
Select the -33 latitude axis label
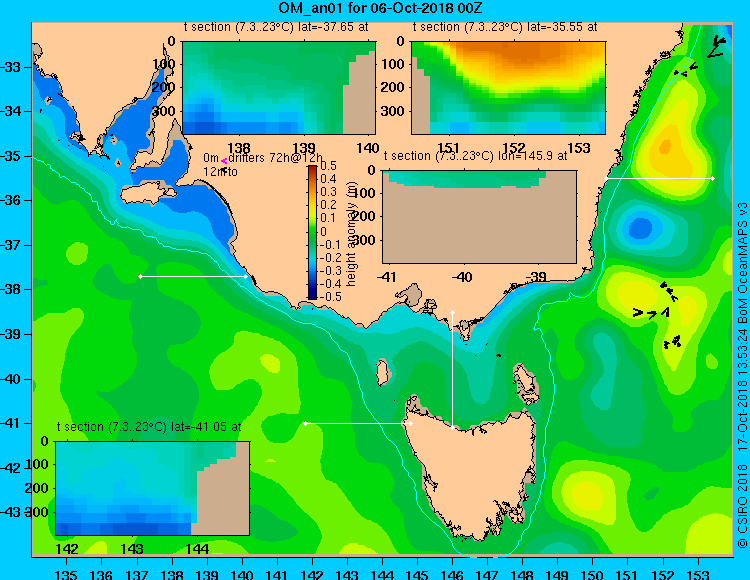(11, 67)
